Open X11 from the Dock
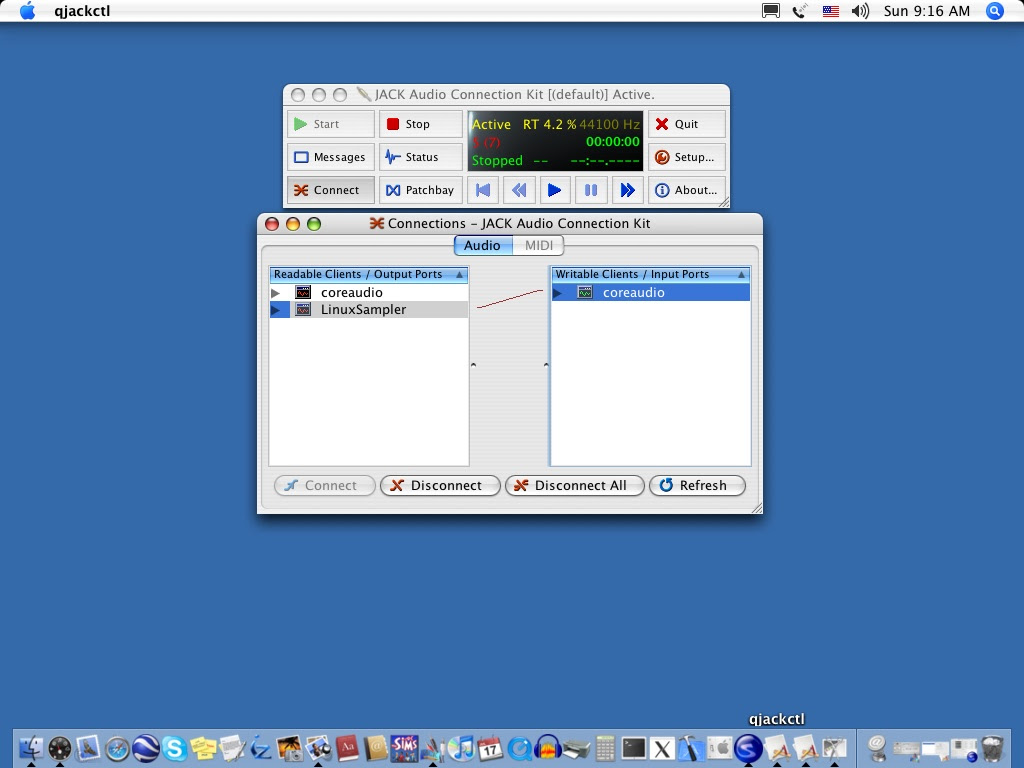1024x768 pixels. 663,748
